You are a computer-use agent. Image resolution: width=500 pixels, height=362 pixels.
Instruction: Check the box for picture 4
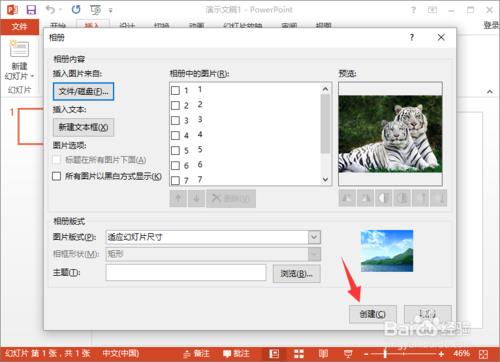(x=175, y=135)
